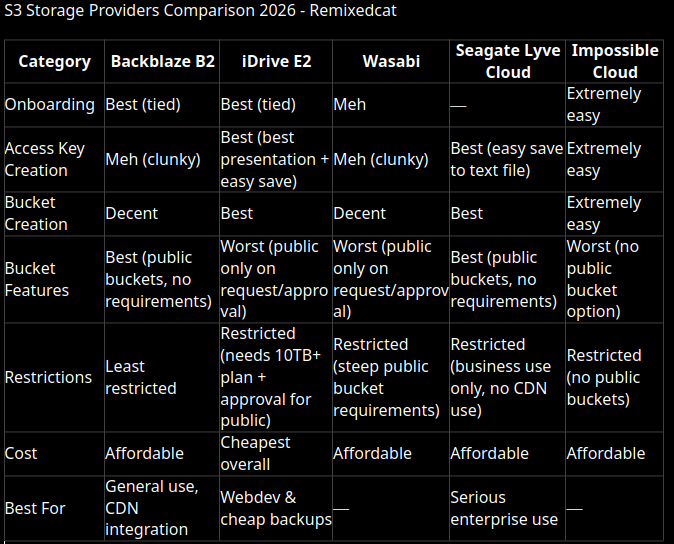The height and width of the screenshot is (544, 674).
Task: Click the Category header cell
Action: point(55,61)
